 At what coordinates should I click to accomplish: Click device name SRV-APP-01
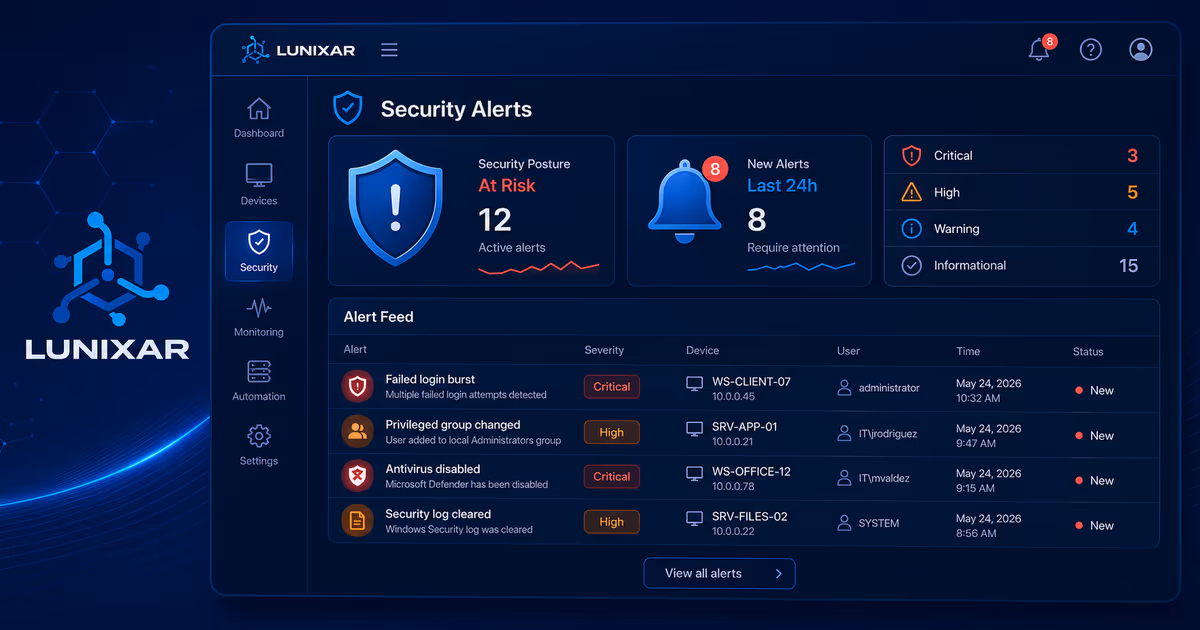point(744,426)
